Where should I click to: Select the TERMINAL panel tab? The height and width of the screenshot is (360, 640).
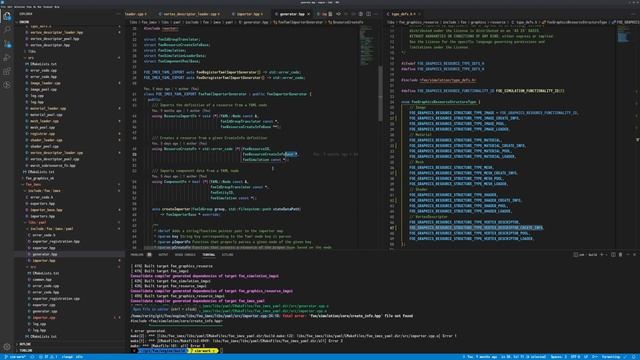coord(209,255)
